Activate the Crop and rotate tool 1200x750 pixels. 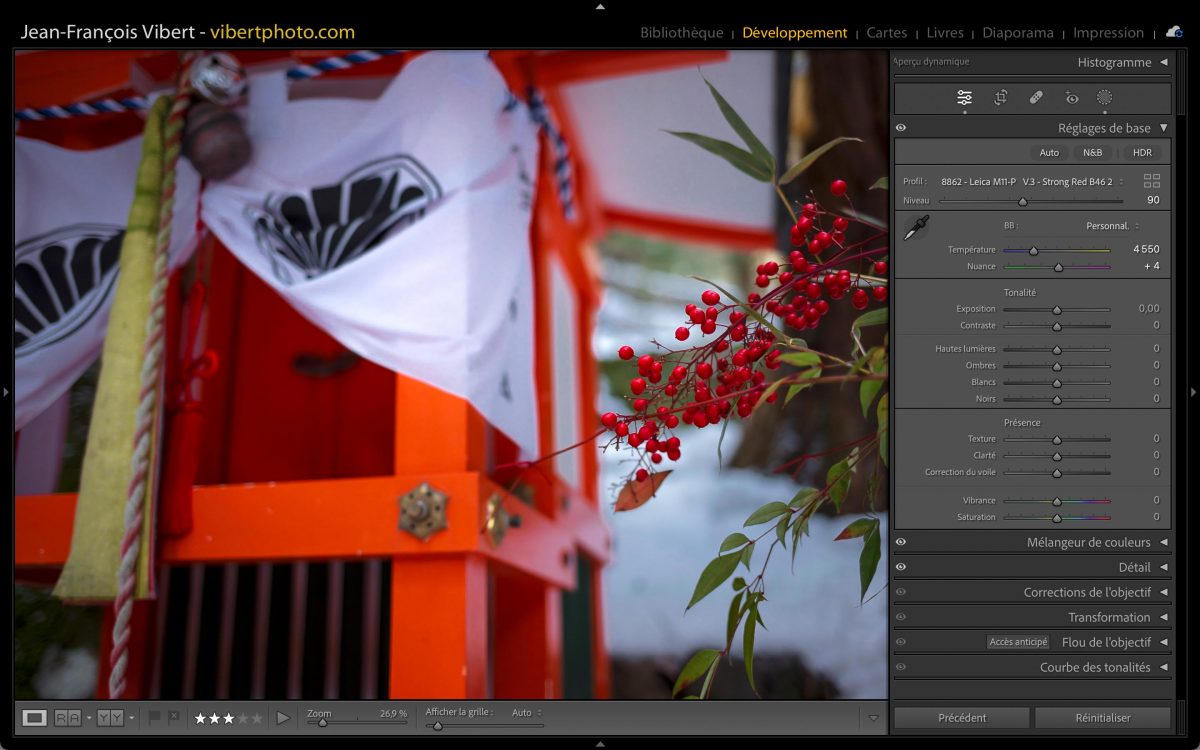tap(1000, 97)
